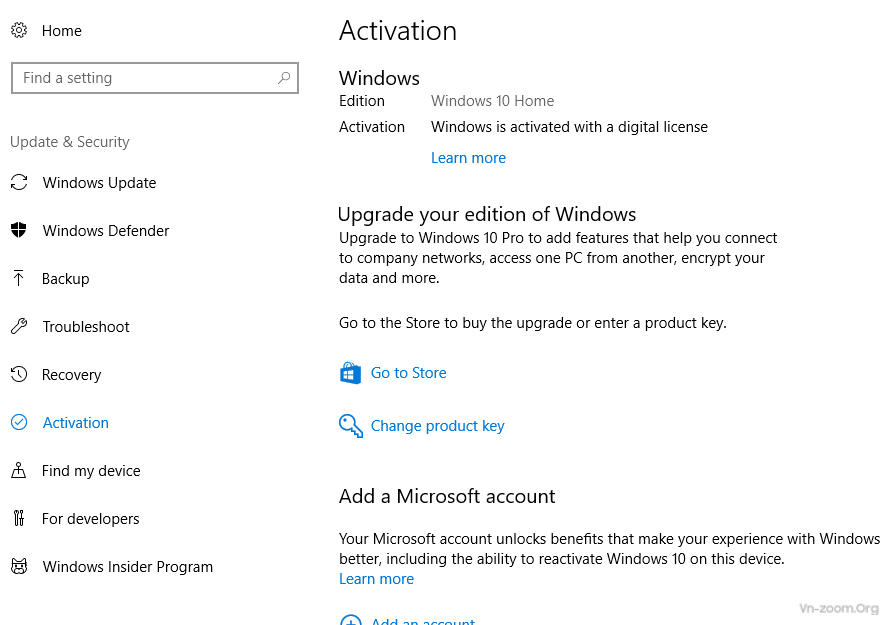Screen dimensions: 890x625
Task: Click the Change product key link
Action: pyautogui.click(x=437, y=426)
